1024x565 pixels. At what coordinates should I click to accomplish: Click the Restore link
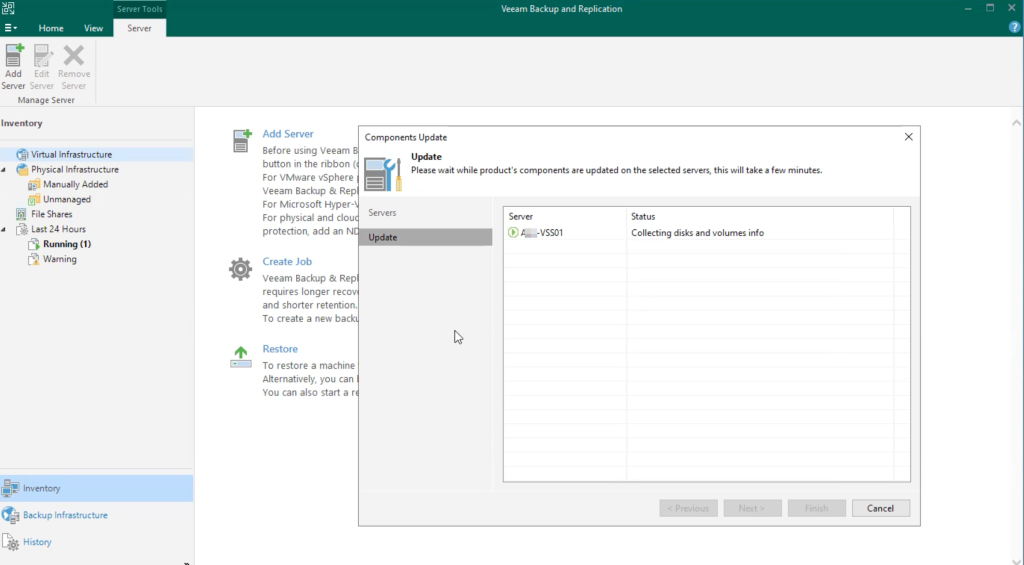point(280,349)
